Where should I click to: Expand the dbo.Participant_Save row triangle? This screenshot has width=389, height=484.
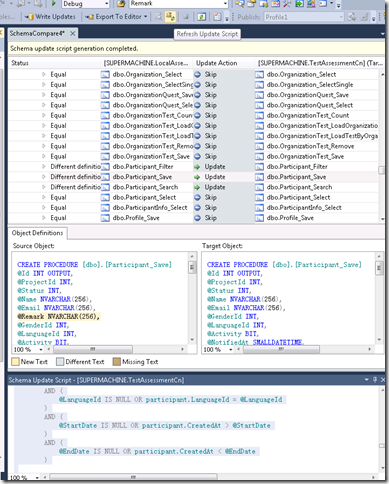click(44, 177)
